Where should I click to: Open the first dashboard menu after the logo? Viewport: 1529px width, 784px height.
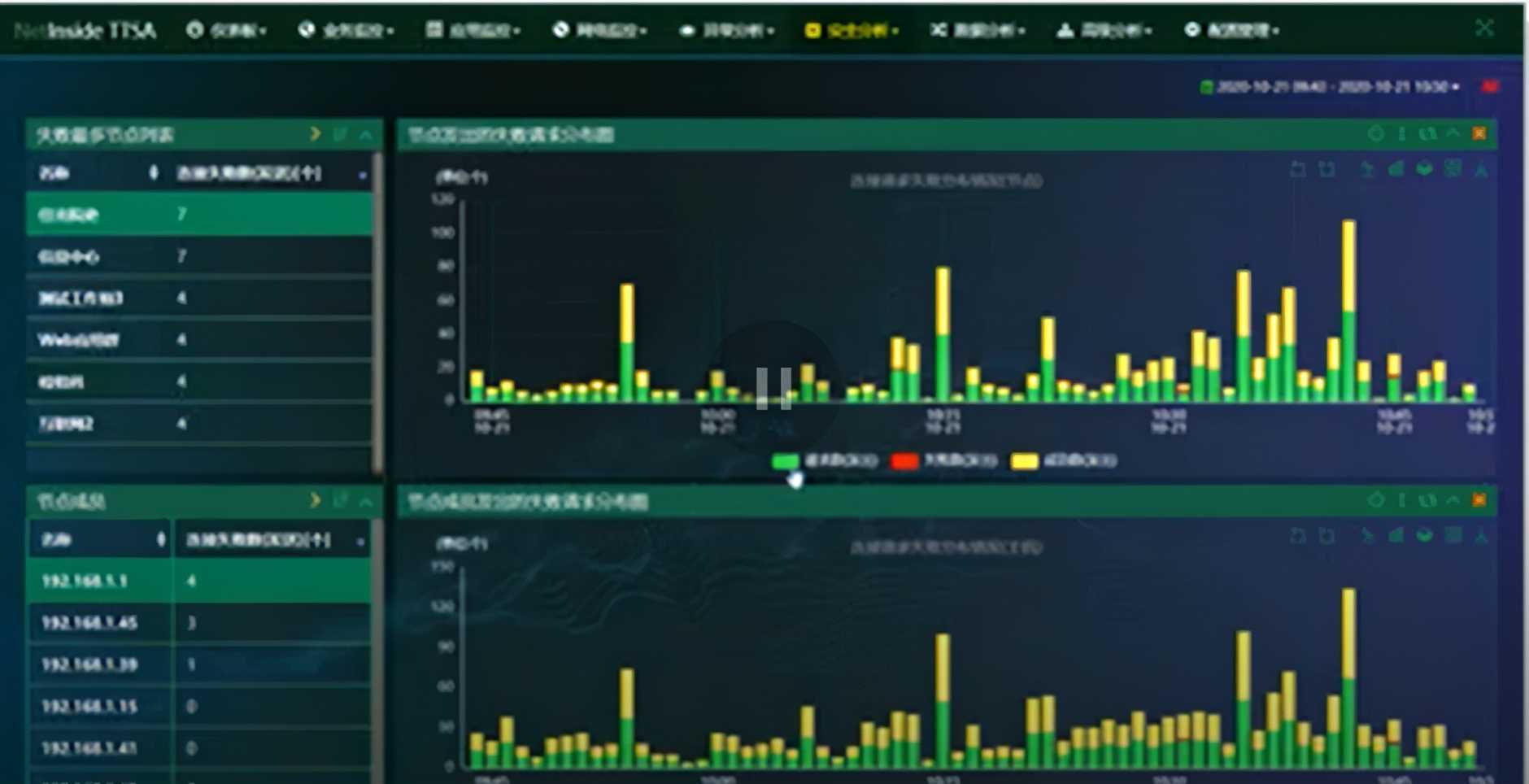coord(226,30)
